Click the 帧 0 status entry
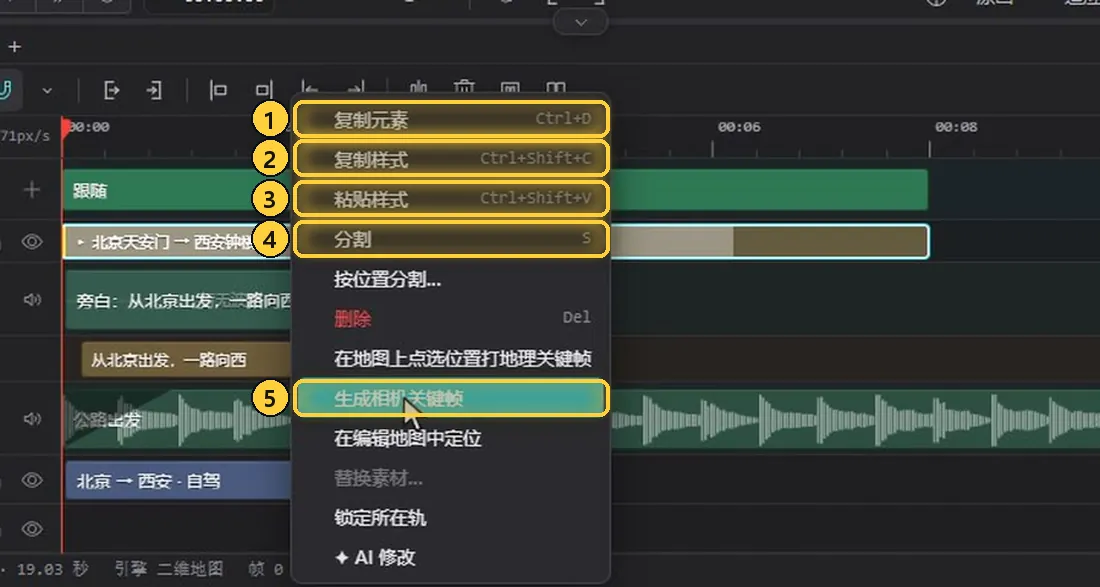Screen dimensions: 1100x587 tap(265, 569)
